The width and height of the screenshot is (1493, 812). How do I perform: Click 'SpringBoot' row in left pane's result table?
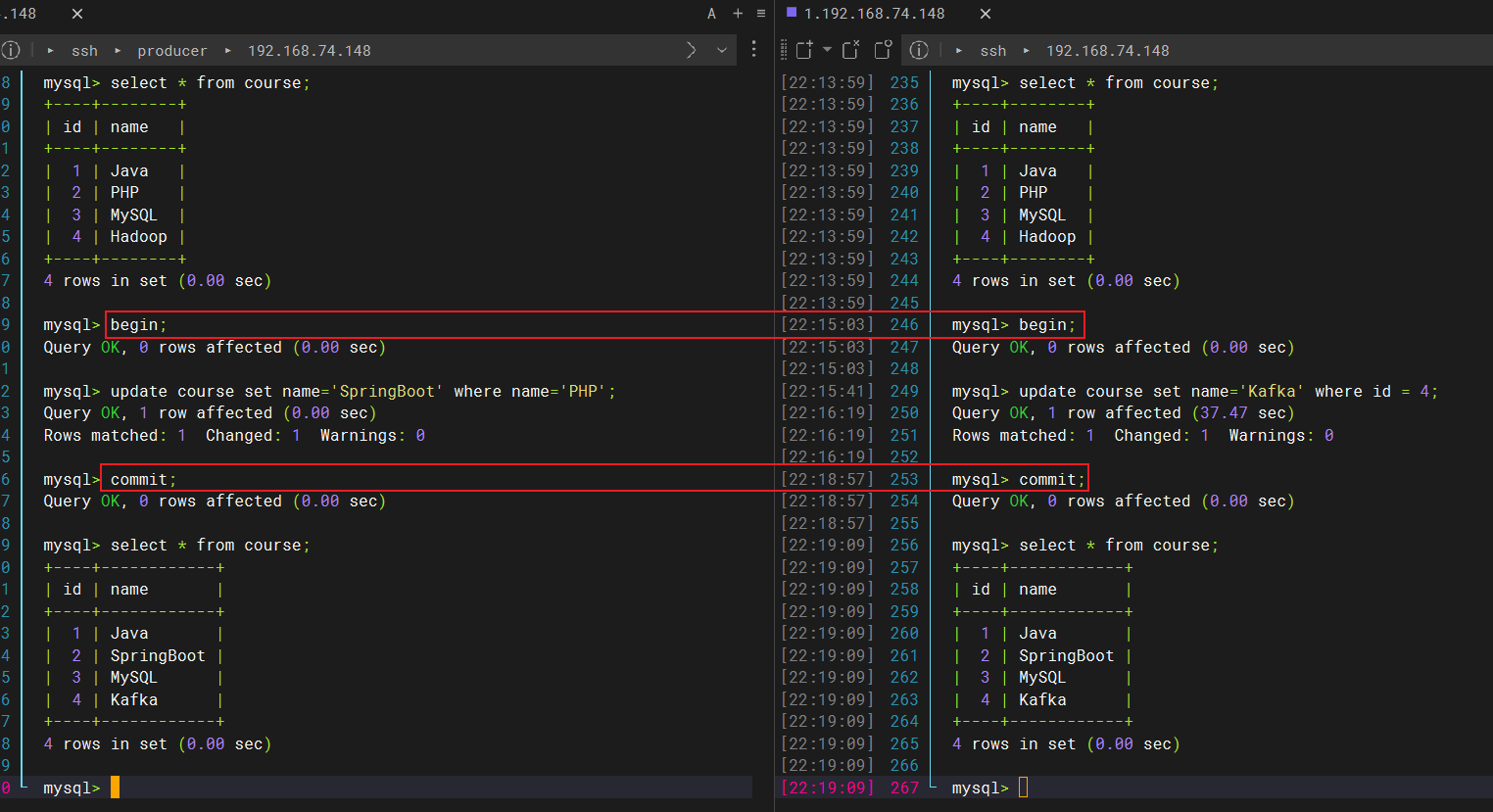point(133,656)
